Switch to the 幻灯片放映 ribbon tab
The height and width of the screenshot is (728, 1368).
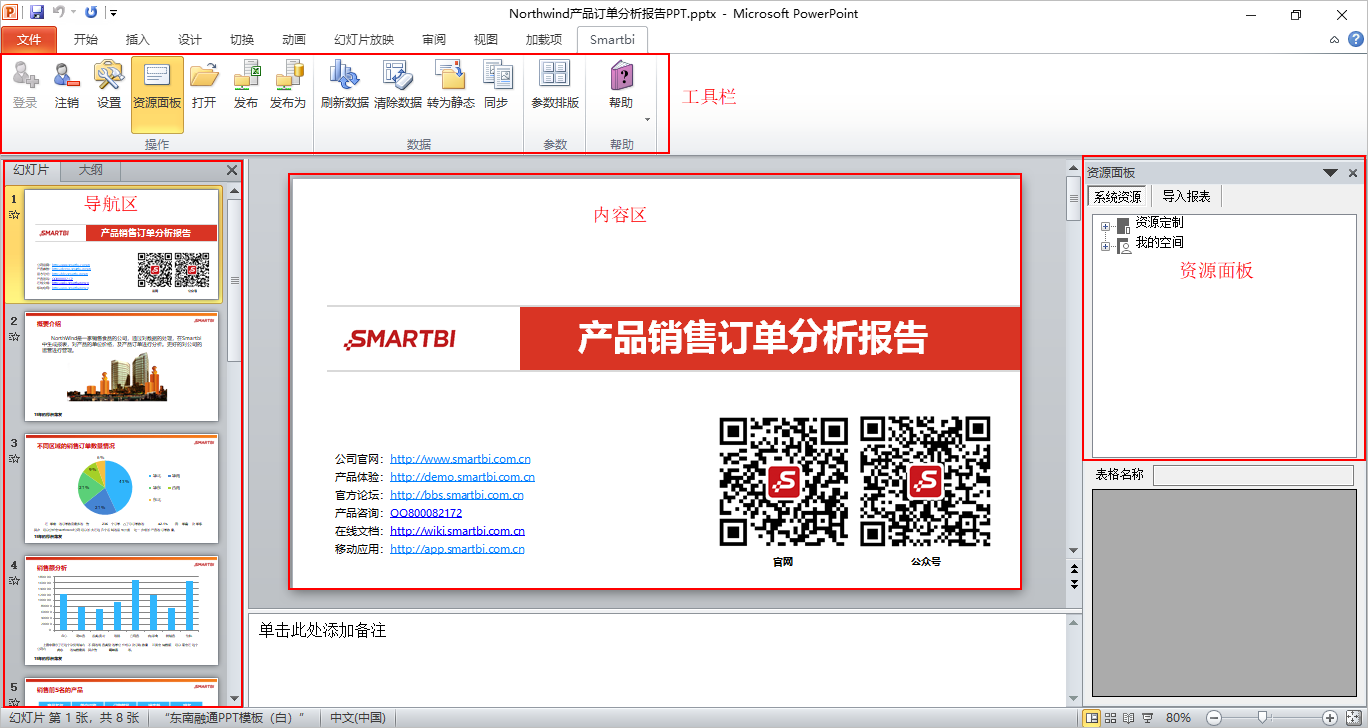coord(364,40)
